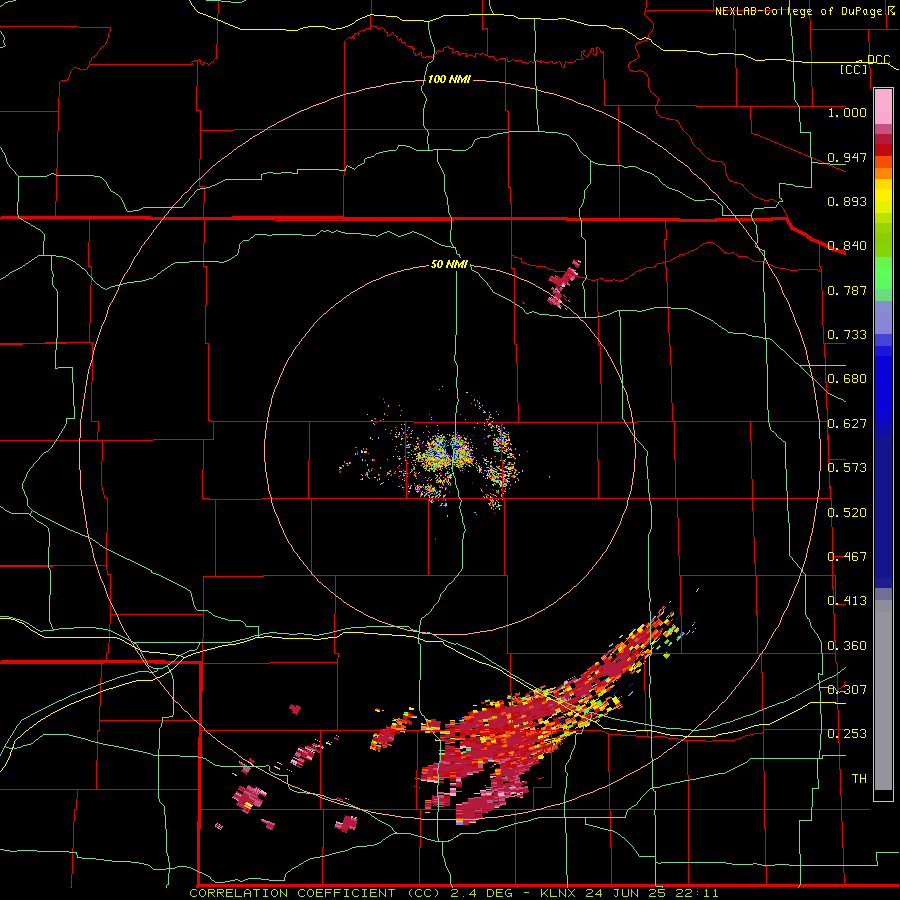The width and height of the screenshot is (900, 900).
Task: Click the 50 NMI range ring label
Action: pyautogui.click(x=449, y=264)
